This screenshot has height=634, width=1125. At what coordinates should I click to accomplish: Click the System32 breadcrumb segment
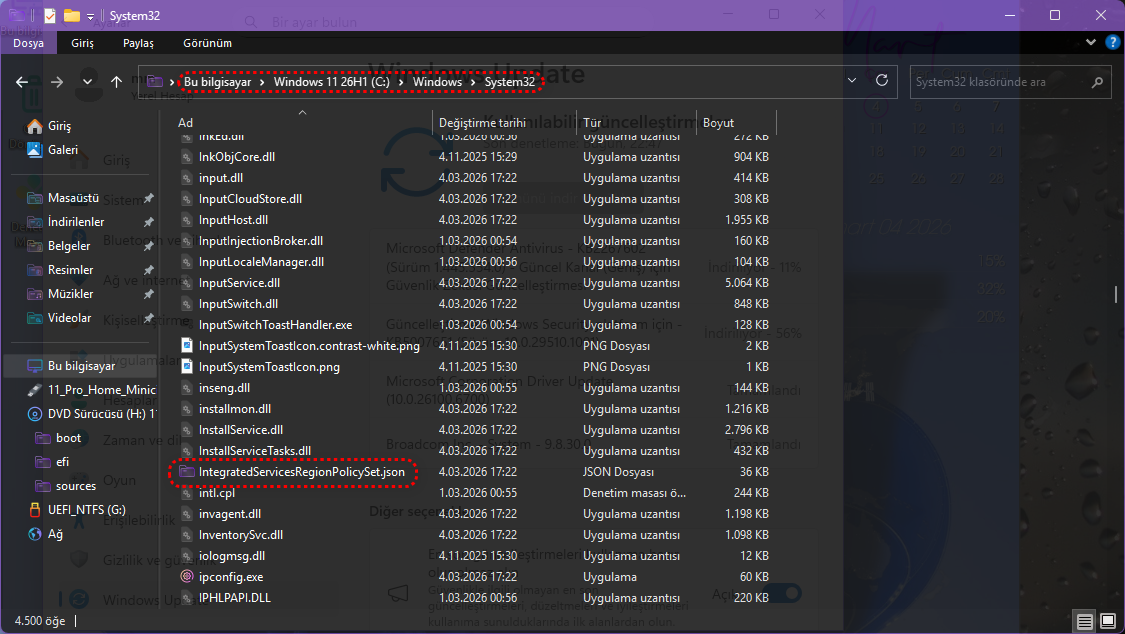pos(509,82)
